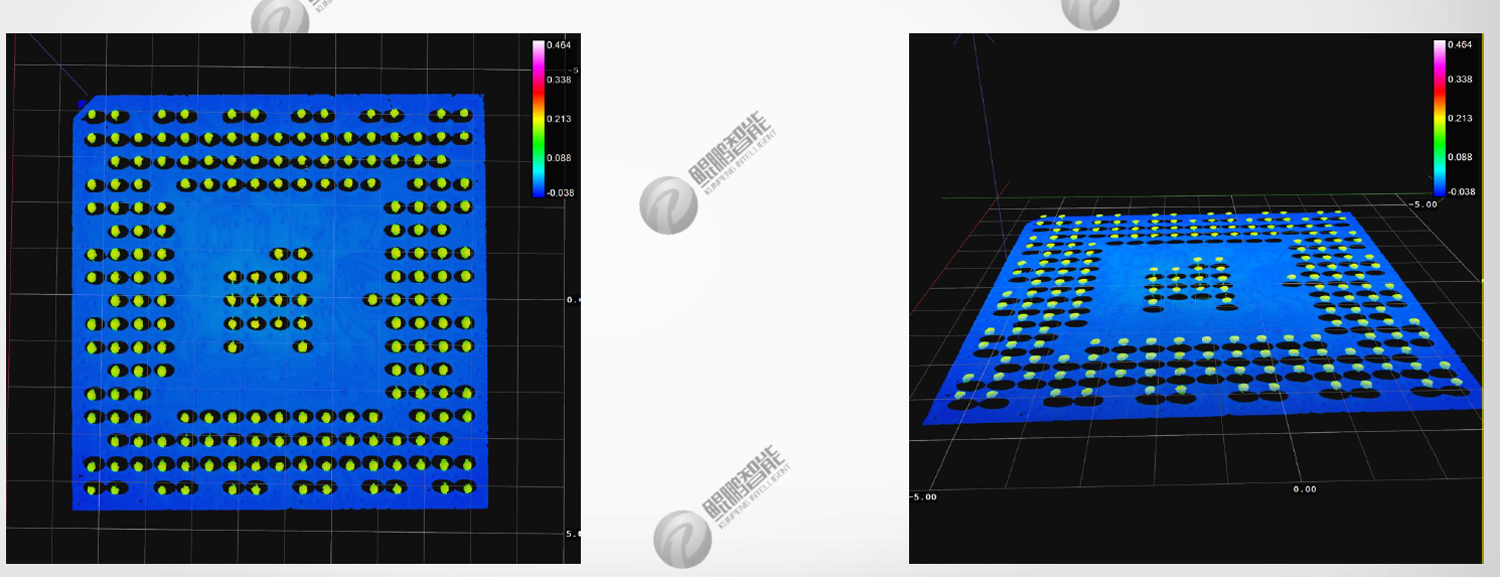Click the bottom-center watermark circular logo
The width and height of the screenshot is (1500, 577).
tap(682, 538)
